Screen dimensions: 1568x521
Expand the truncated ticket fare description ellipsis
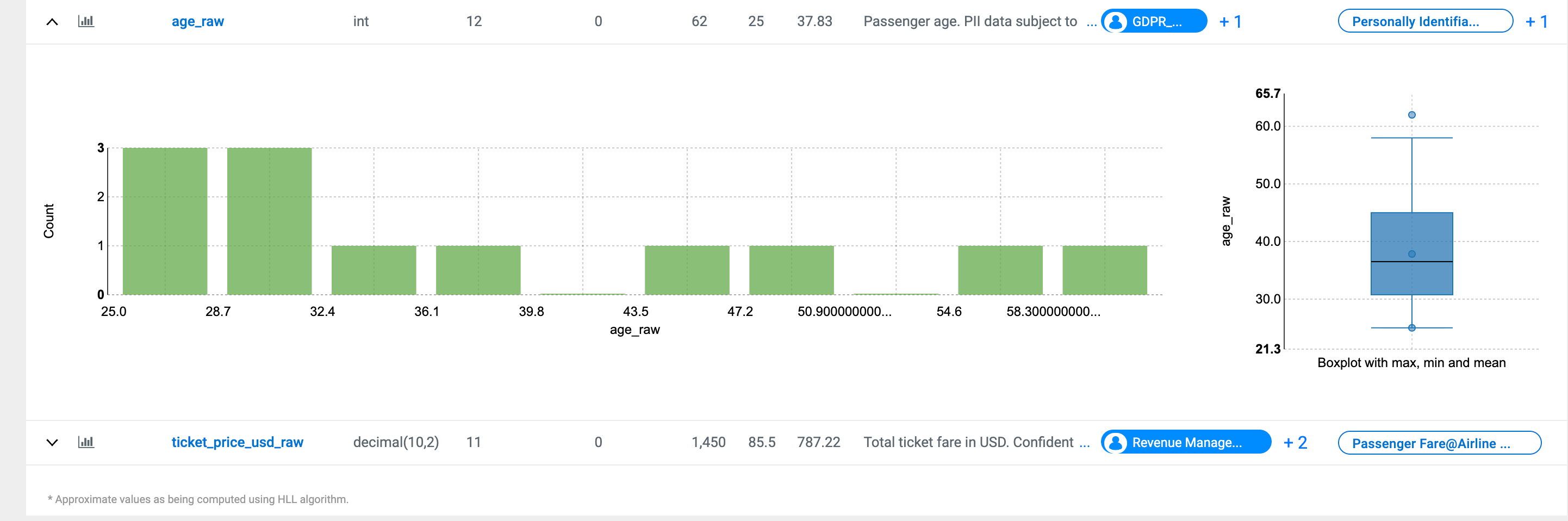(x=1085, y=443)
